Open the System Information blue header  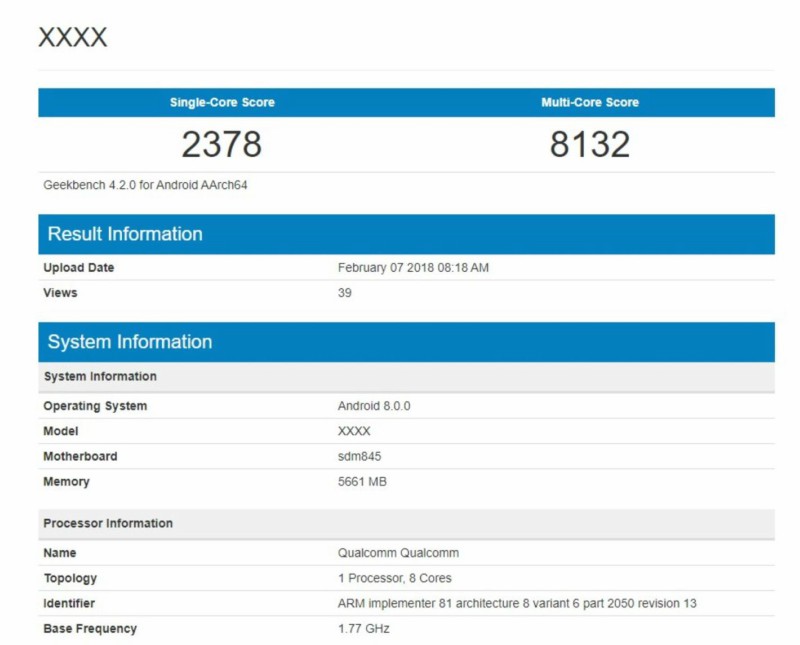[130, 342]
